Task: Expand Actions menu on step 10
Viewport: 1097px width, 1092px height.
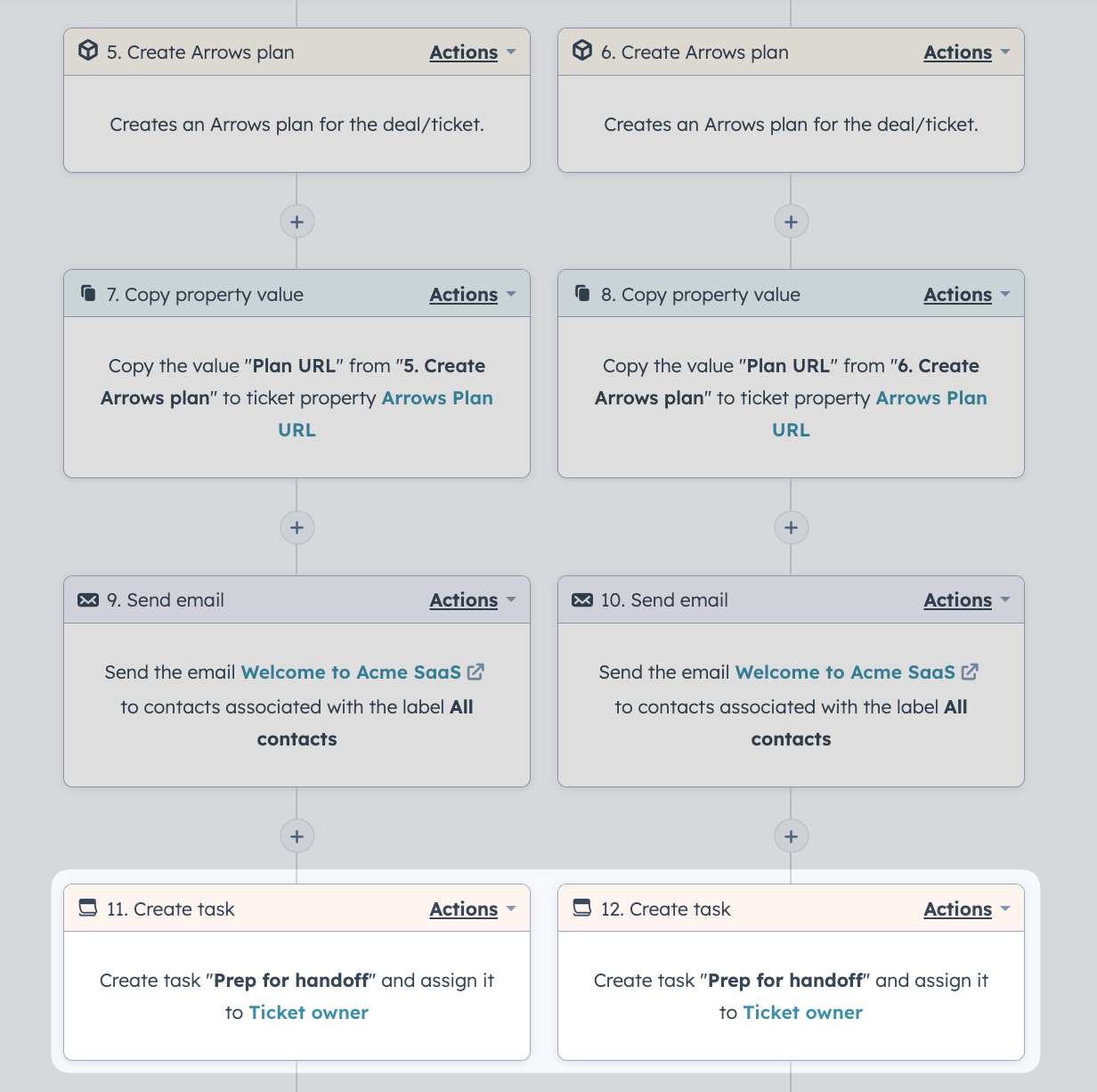Action: pos(967,600)
